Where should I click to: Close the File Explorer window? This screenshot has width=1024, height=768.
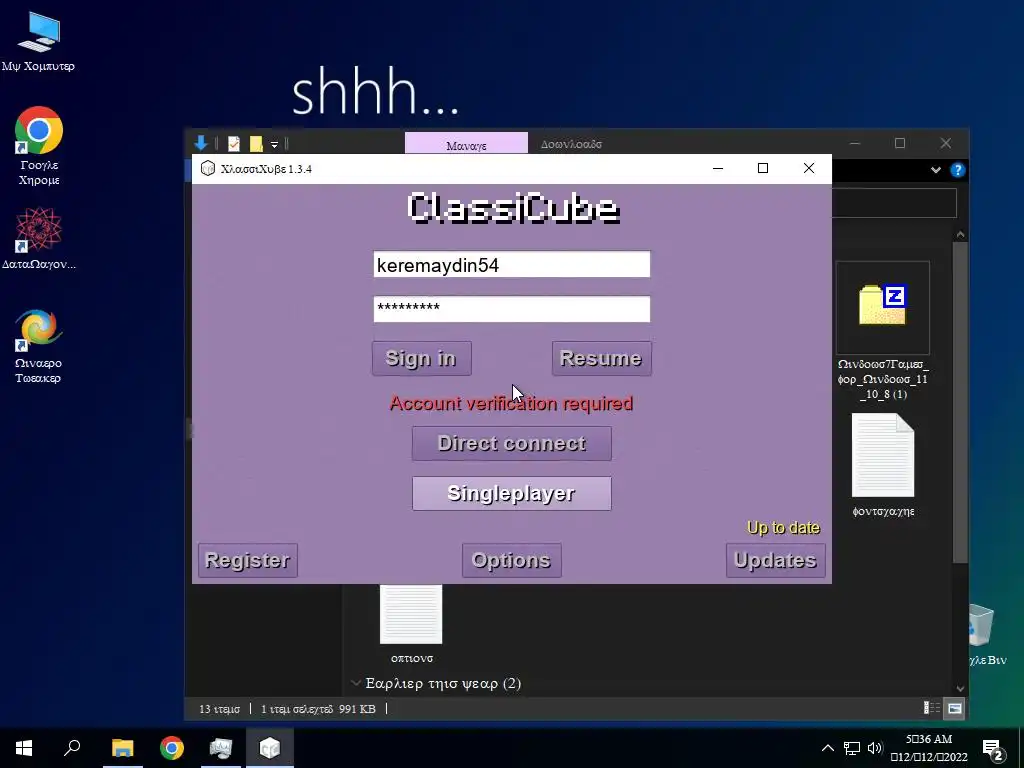click(x=946, y=143)
